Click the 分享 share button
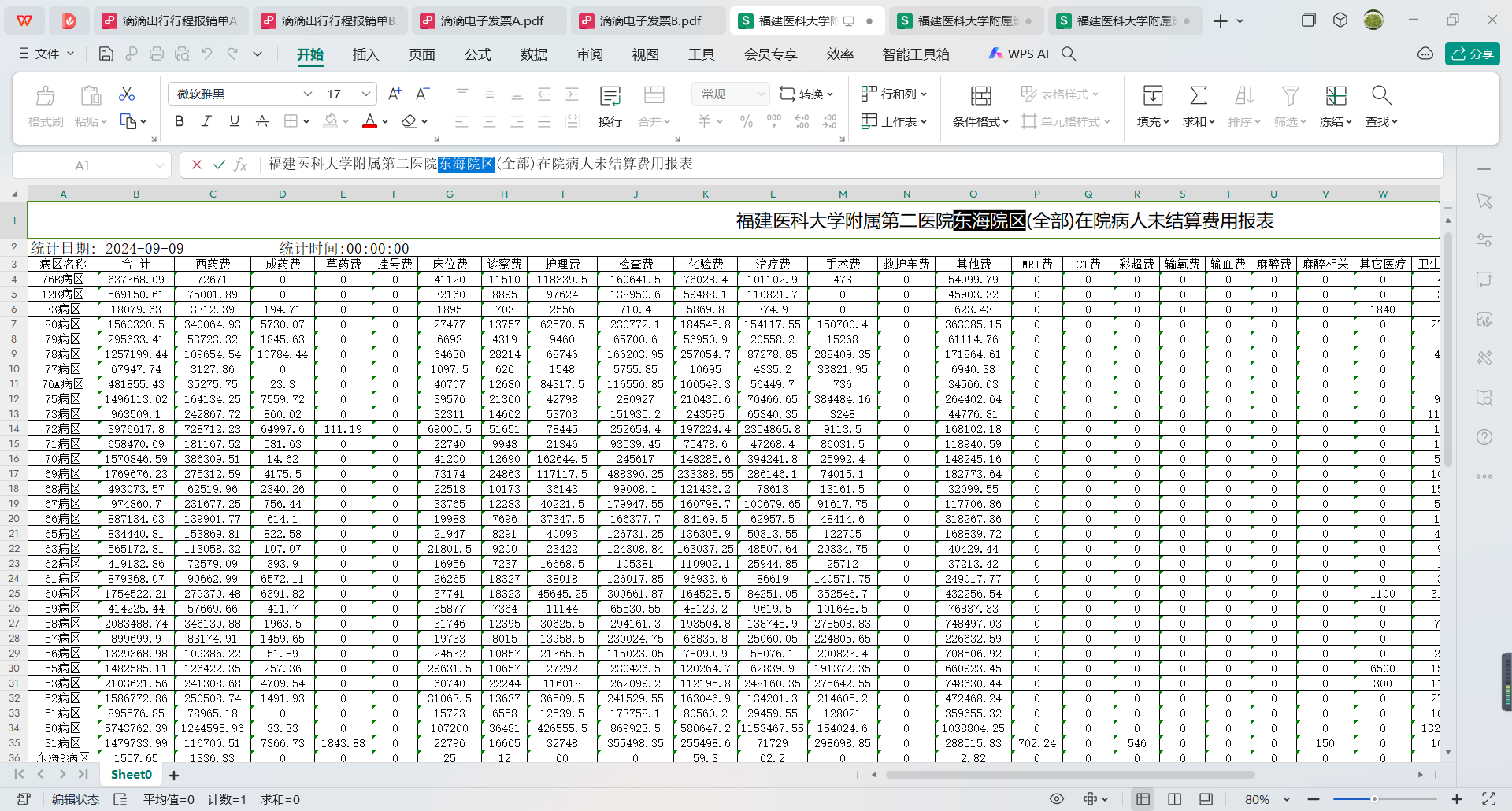 coord(1473,54)
